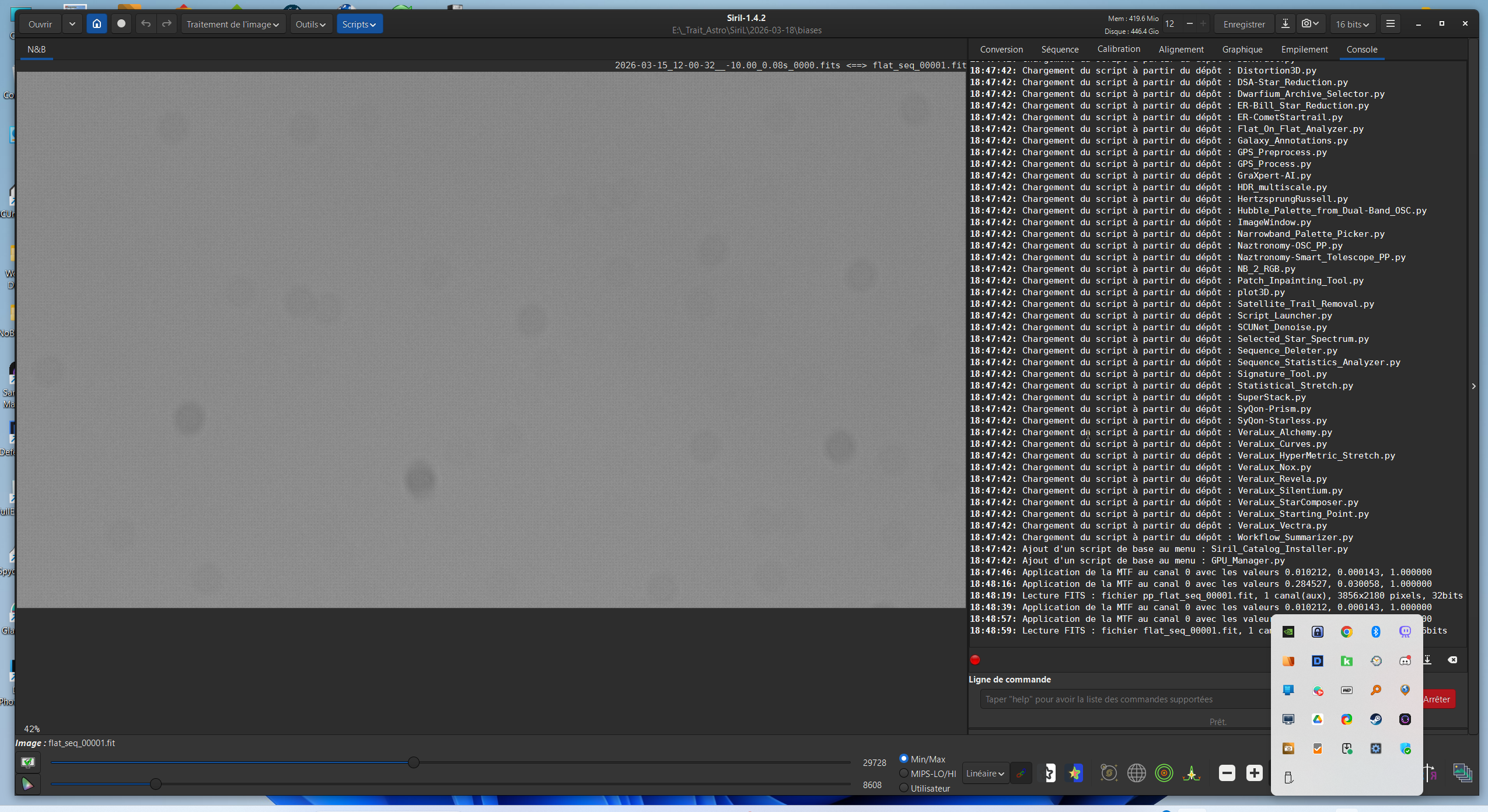
Task: Open the 16 bits dropdown
Action: (1353, 24)
